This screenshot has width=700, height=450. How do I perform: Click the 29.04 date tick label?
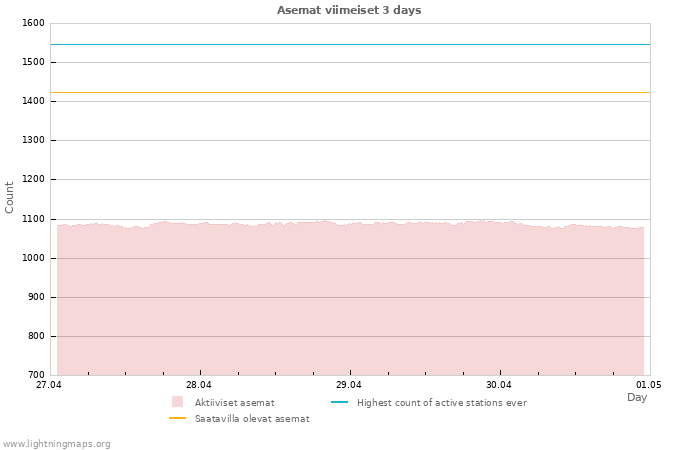pyautogui.click(x=349, y=384)
